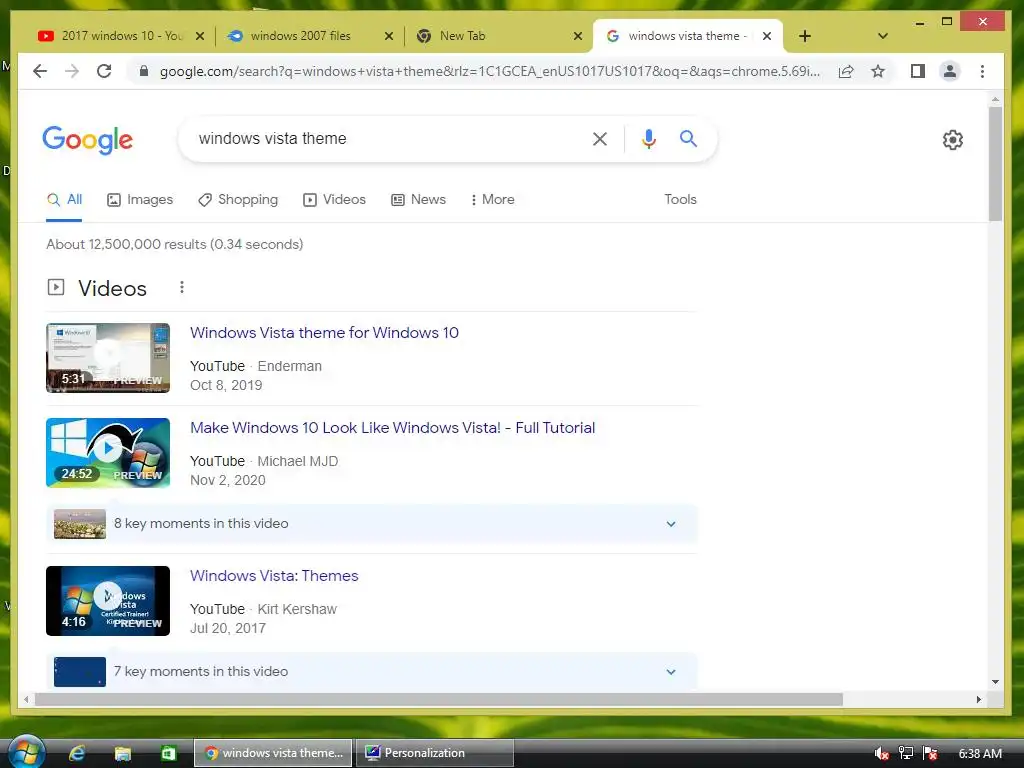Image resolution: width=1024 pixels, height=768 pixels.
Task: Close the 2017 windows 10 YouTube tab
Action: [200, 36]
